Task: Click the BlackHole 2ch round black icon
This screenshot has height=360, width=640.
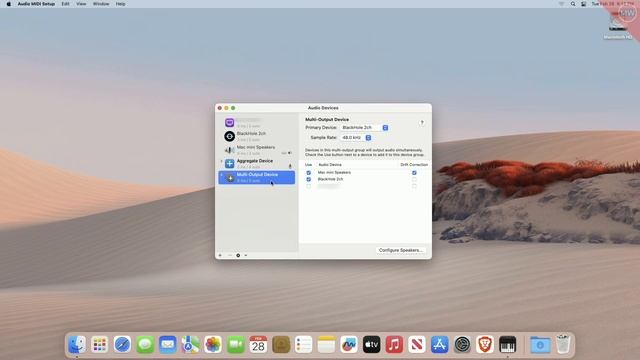Action: [x=229, y=136]
